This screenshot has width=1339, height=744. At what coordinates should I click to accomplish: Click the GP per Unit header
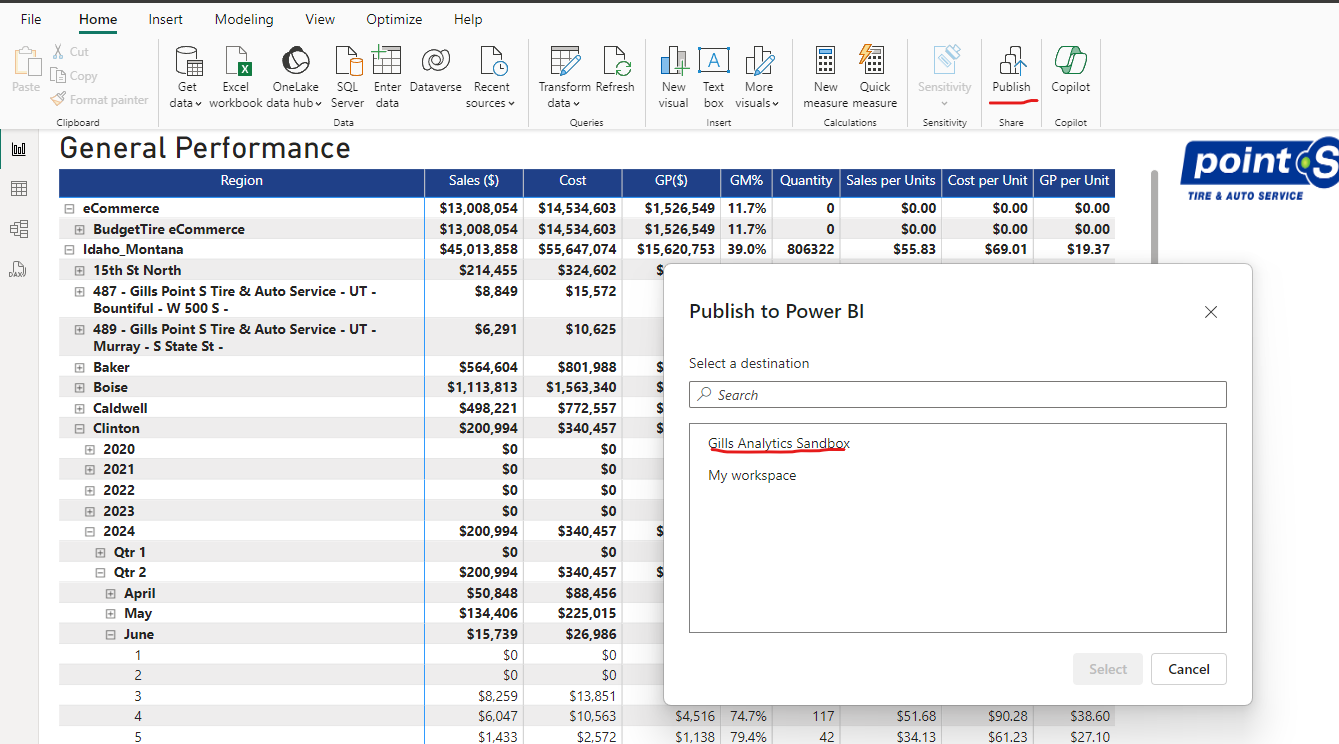point(1074,181)
